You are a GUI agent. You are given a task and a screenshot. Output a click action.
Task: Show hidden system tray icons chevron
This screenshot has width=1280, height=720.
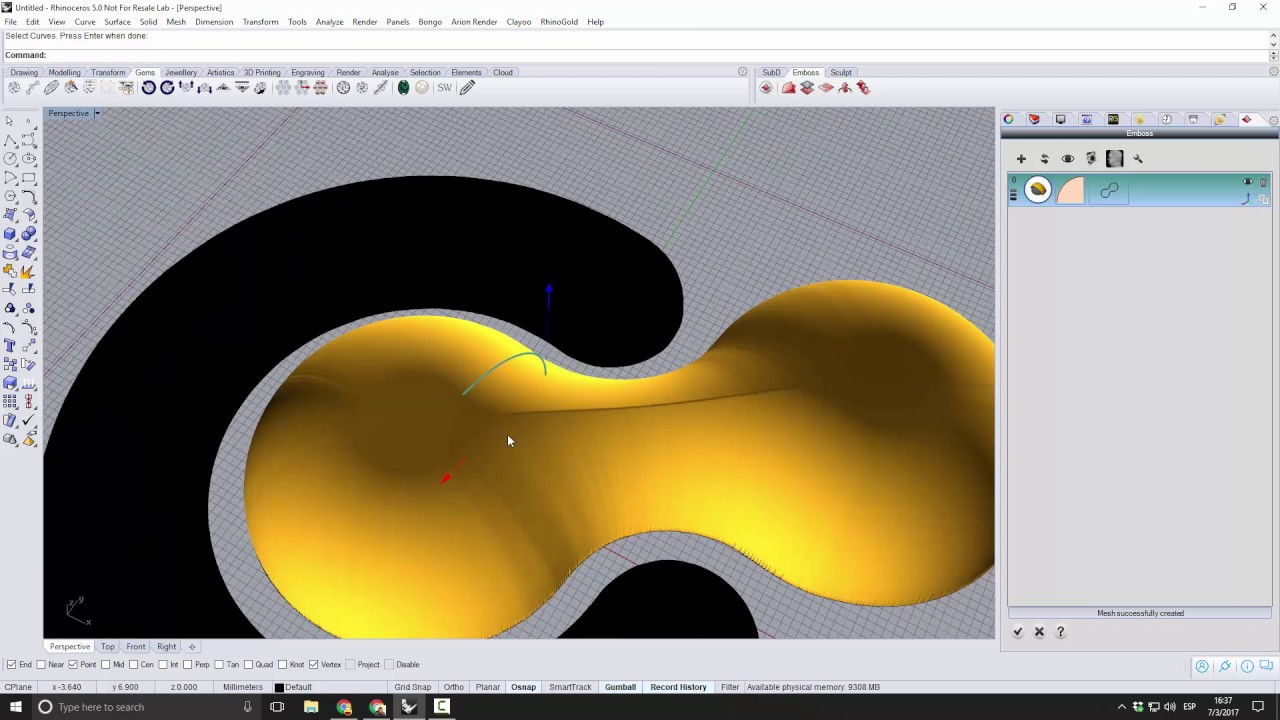click(x=1121, y=707)
